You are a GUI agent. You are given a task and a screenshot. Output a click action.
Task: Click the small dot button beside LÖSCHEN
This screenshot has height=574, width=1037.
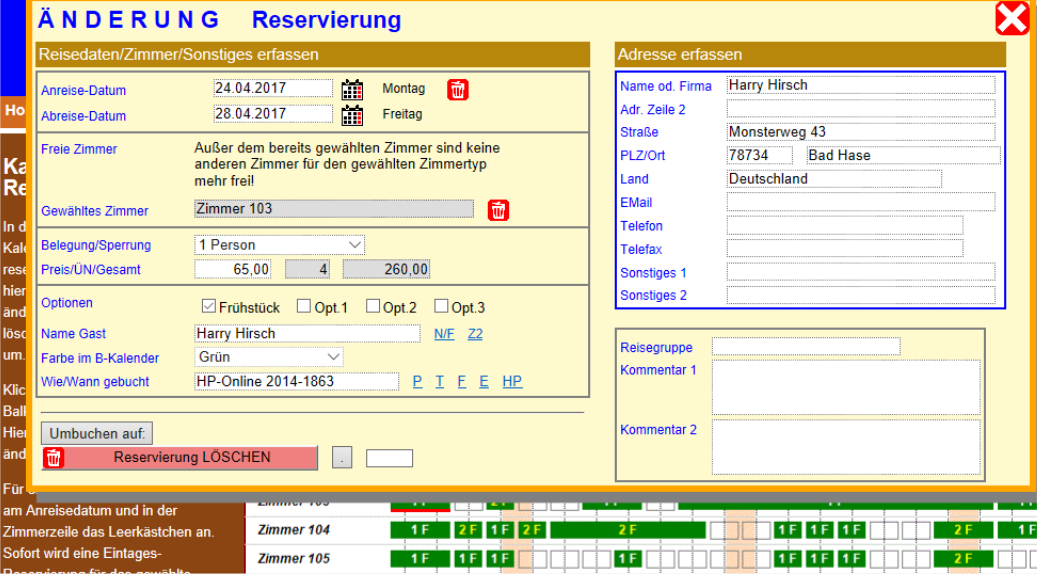point(342,458)
